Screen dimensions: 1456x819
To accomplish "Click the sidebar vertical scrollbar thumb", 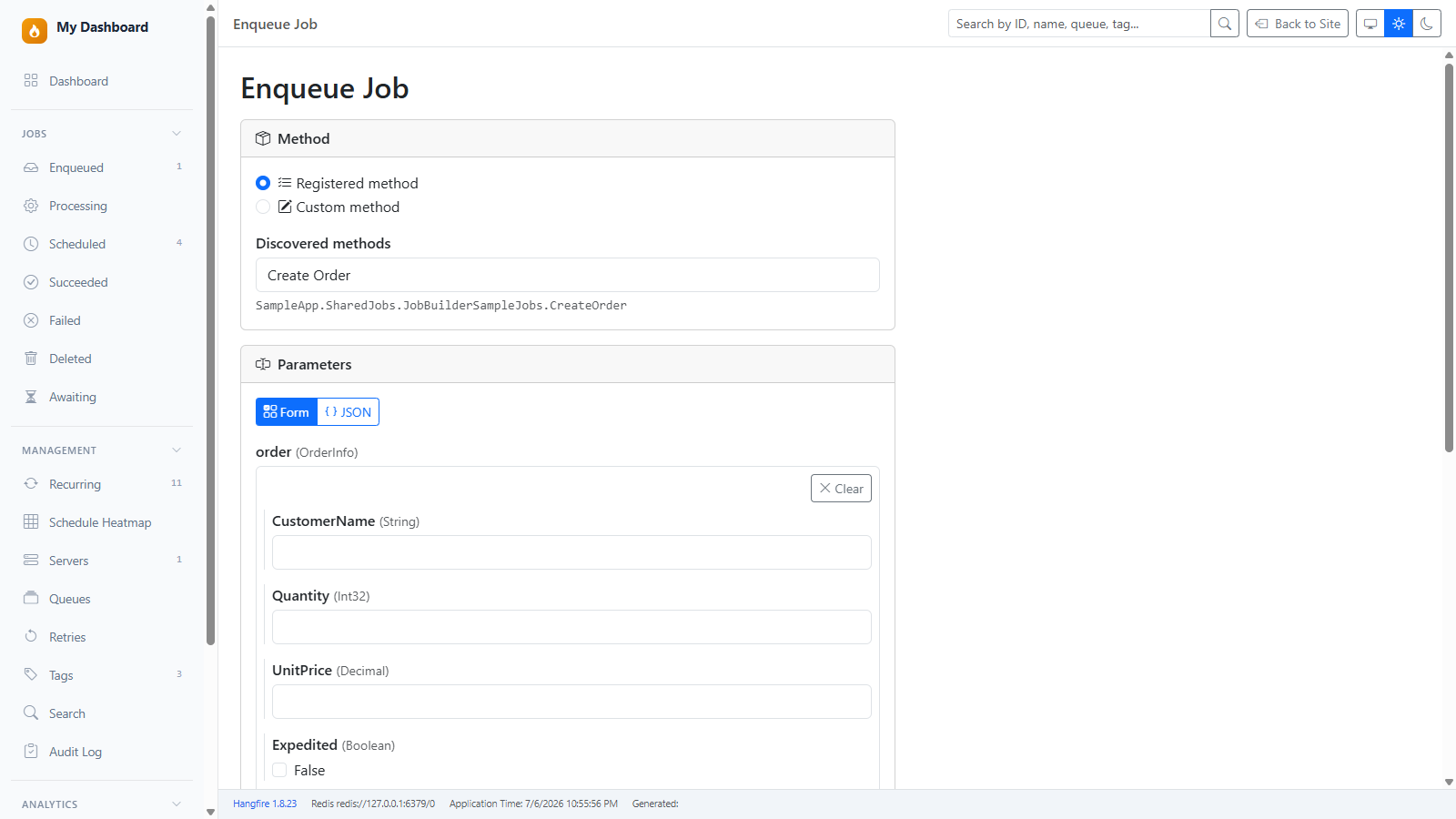I will (210, 330).
